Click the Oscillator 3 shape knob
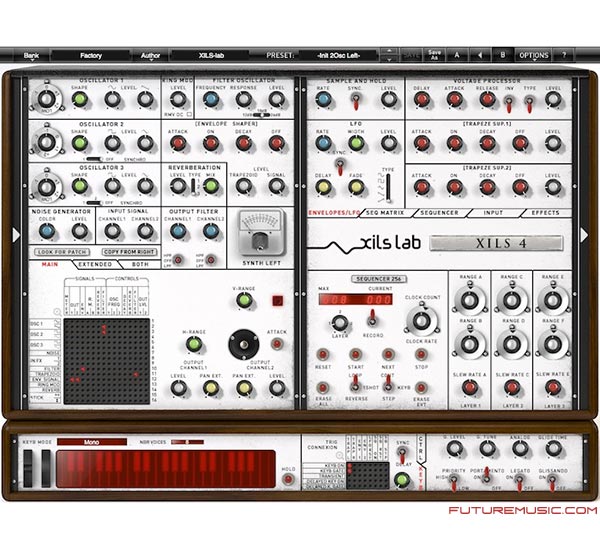The height and width of the screenshot is (550, 600). 79,186
